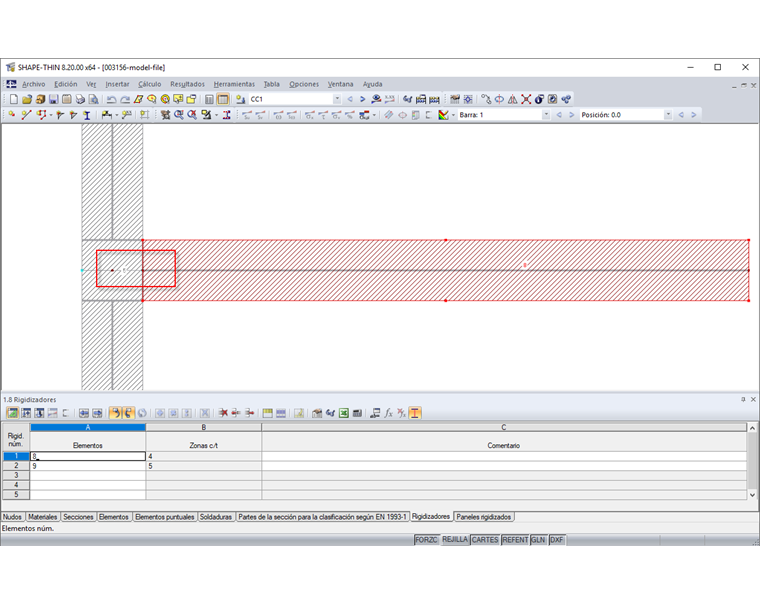The image size is (760, 605).
Task: Open the Posición: 0.0 dropdown
Action: pyautogui.click(x=668, y=115)
